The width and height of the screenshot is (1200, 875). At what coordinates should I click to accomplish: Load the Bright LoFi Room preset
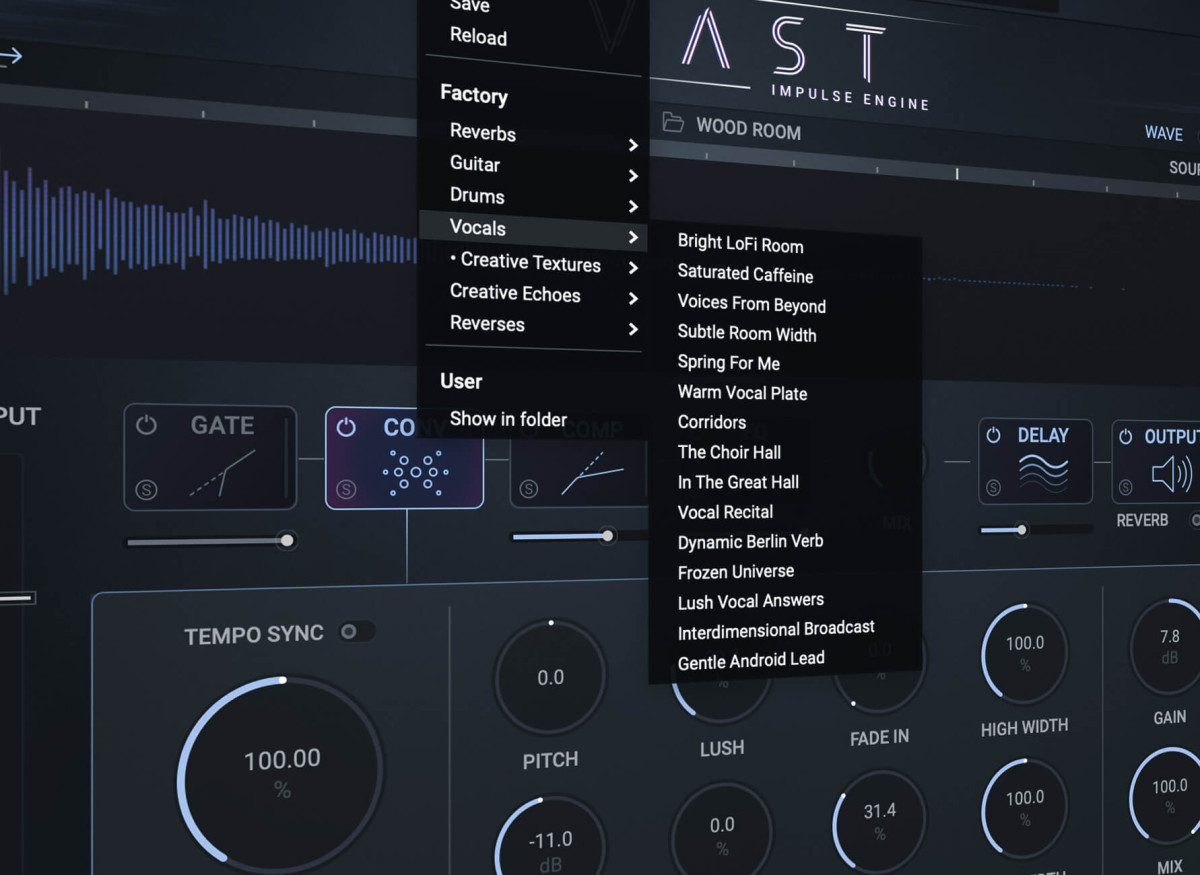[x=740, y=243]
